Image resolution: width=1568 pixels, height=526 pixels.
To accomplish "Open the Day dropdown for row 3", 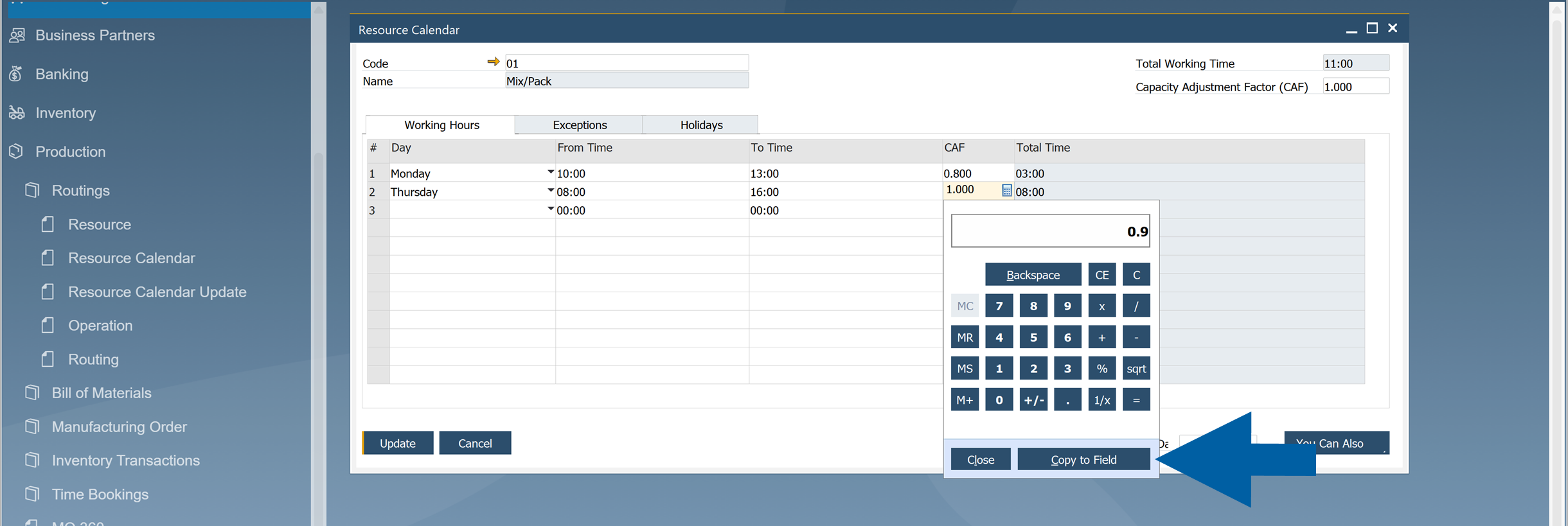I will (x=550, y=209).
